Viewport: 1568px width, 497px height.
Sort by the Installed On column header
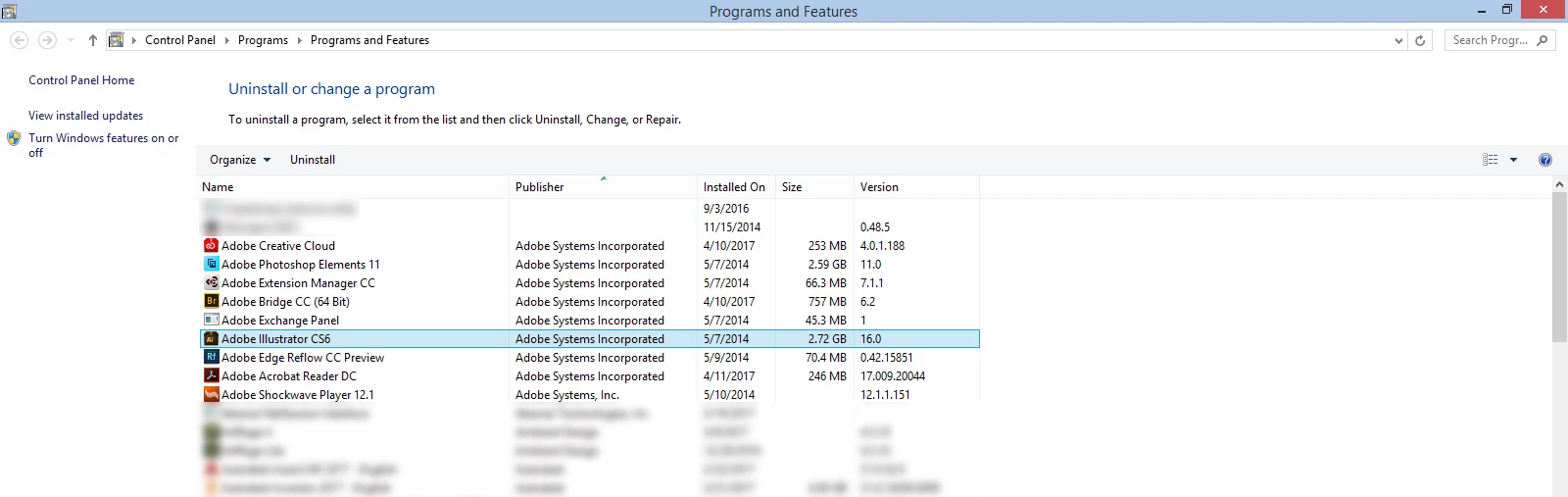[x=735, y=187]
